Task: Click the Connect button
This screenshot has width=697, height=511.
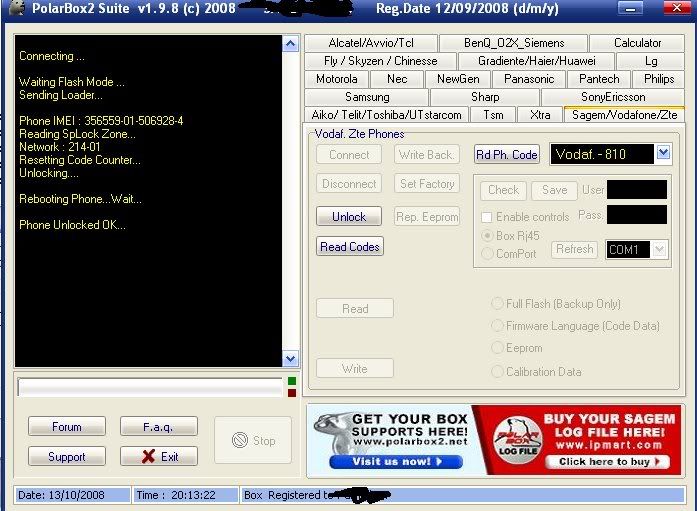Action: click(349, 155)
